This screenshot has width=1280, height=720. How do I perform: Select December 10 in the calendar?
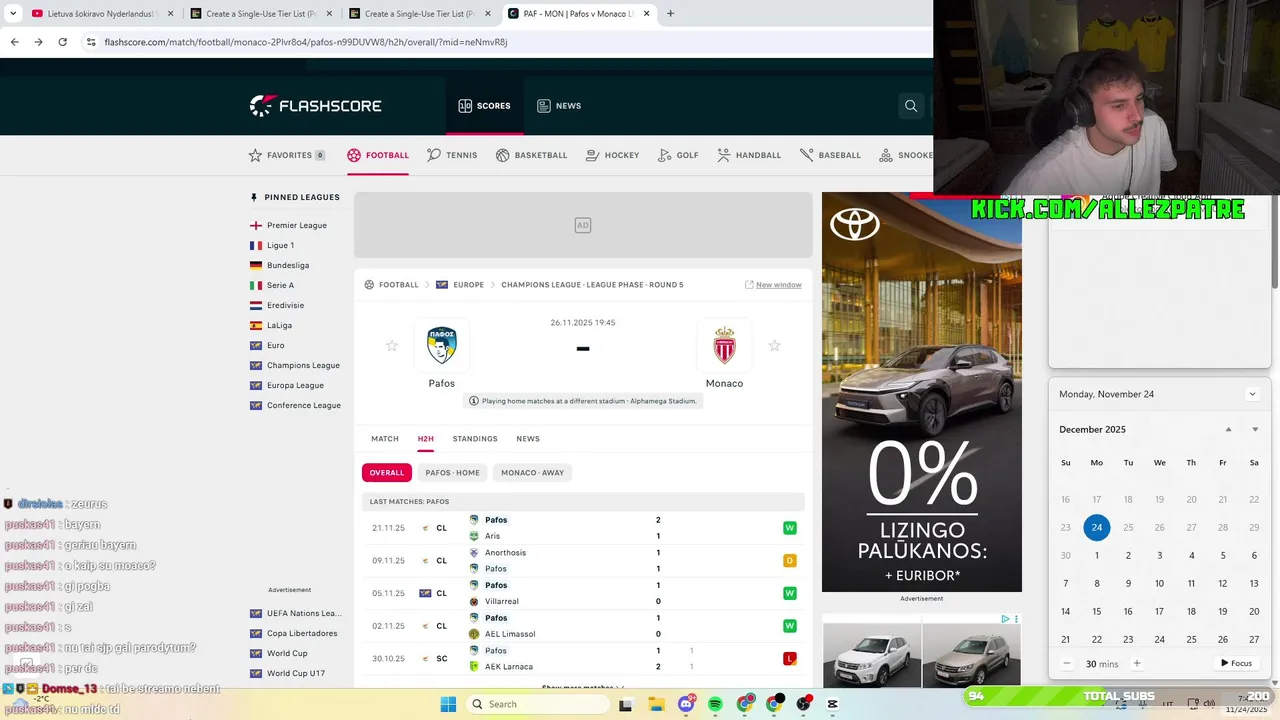tap(1160, 583)
